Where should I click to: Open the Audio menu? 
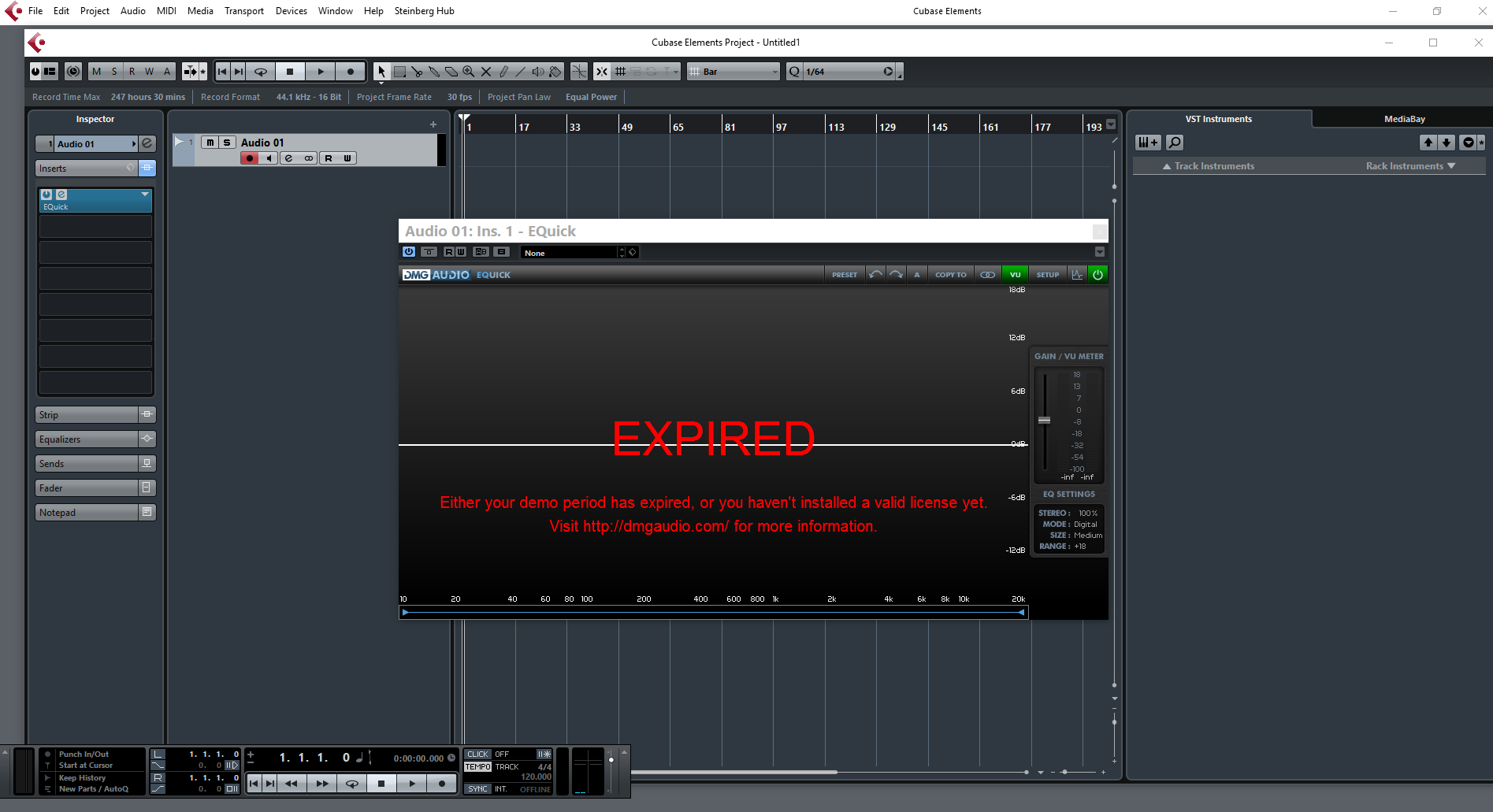pyautogui.click(x=133, y=11)
